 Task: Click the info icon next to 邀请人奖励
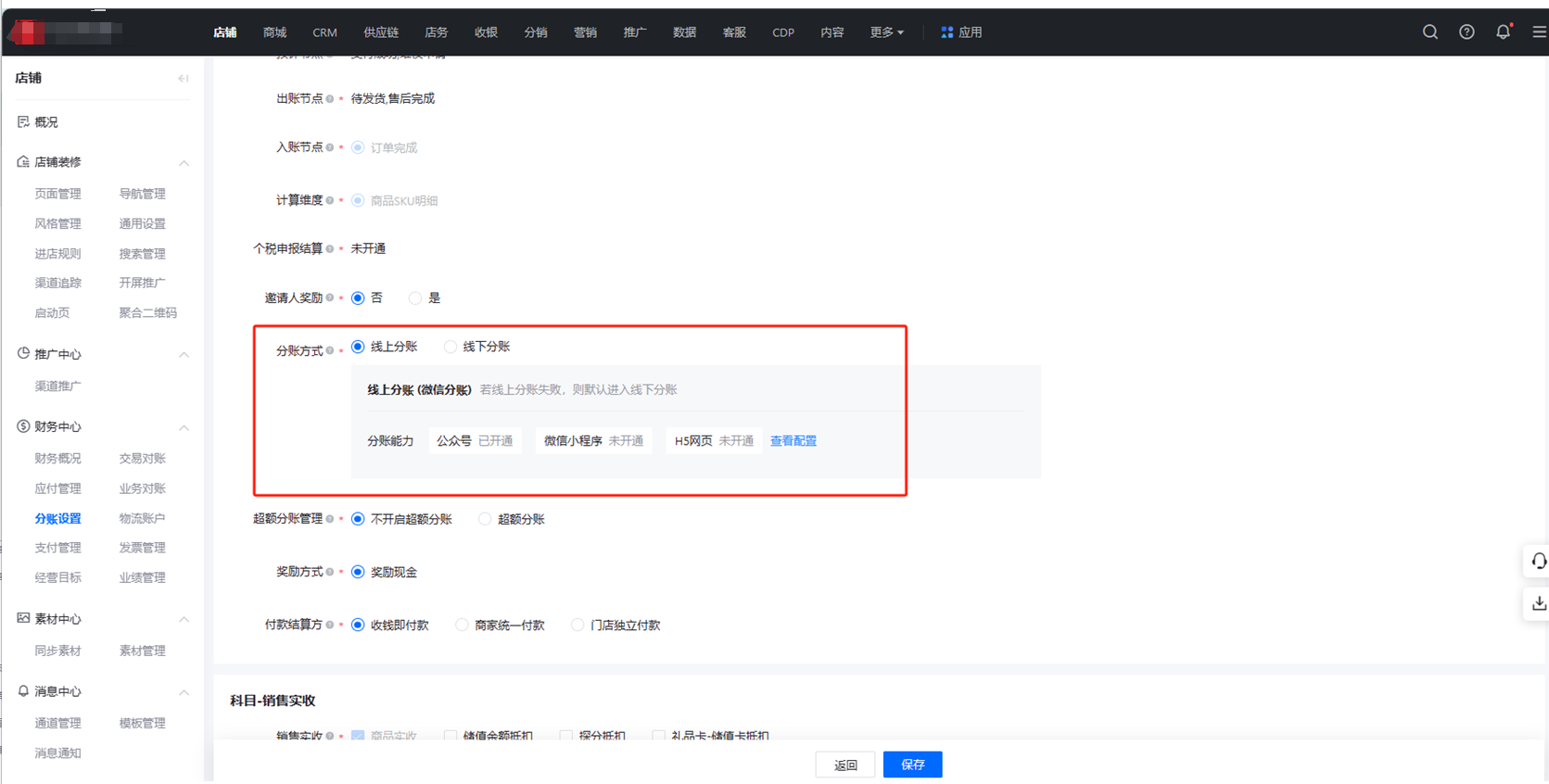coord(330,297)
